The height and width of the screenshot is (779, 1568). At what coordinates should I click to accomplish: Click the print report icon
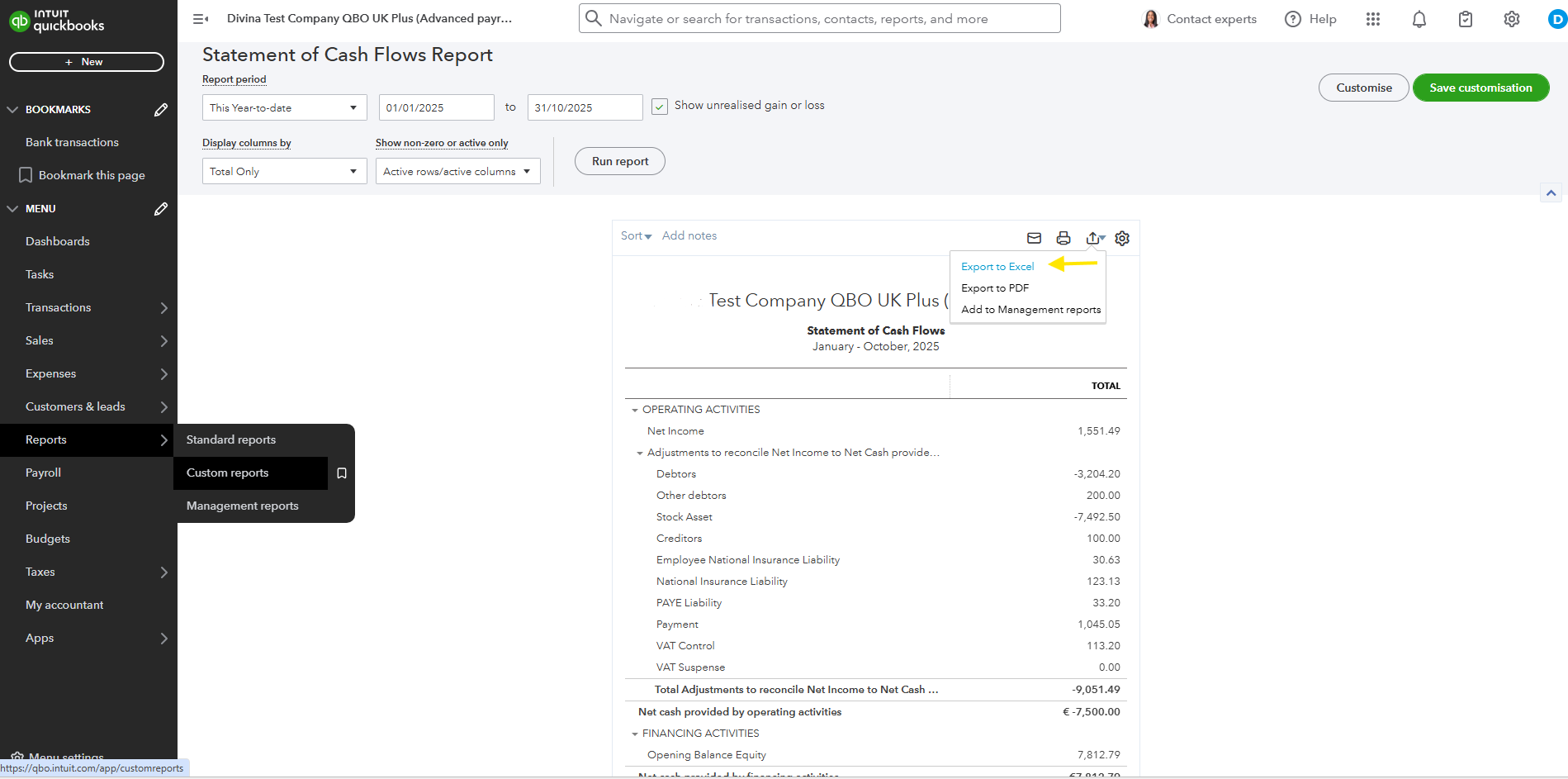[x=1063, y=238]
